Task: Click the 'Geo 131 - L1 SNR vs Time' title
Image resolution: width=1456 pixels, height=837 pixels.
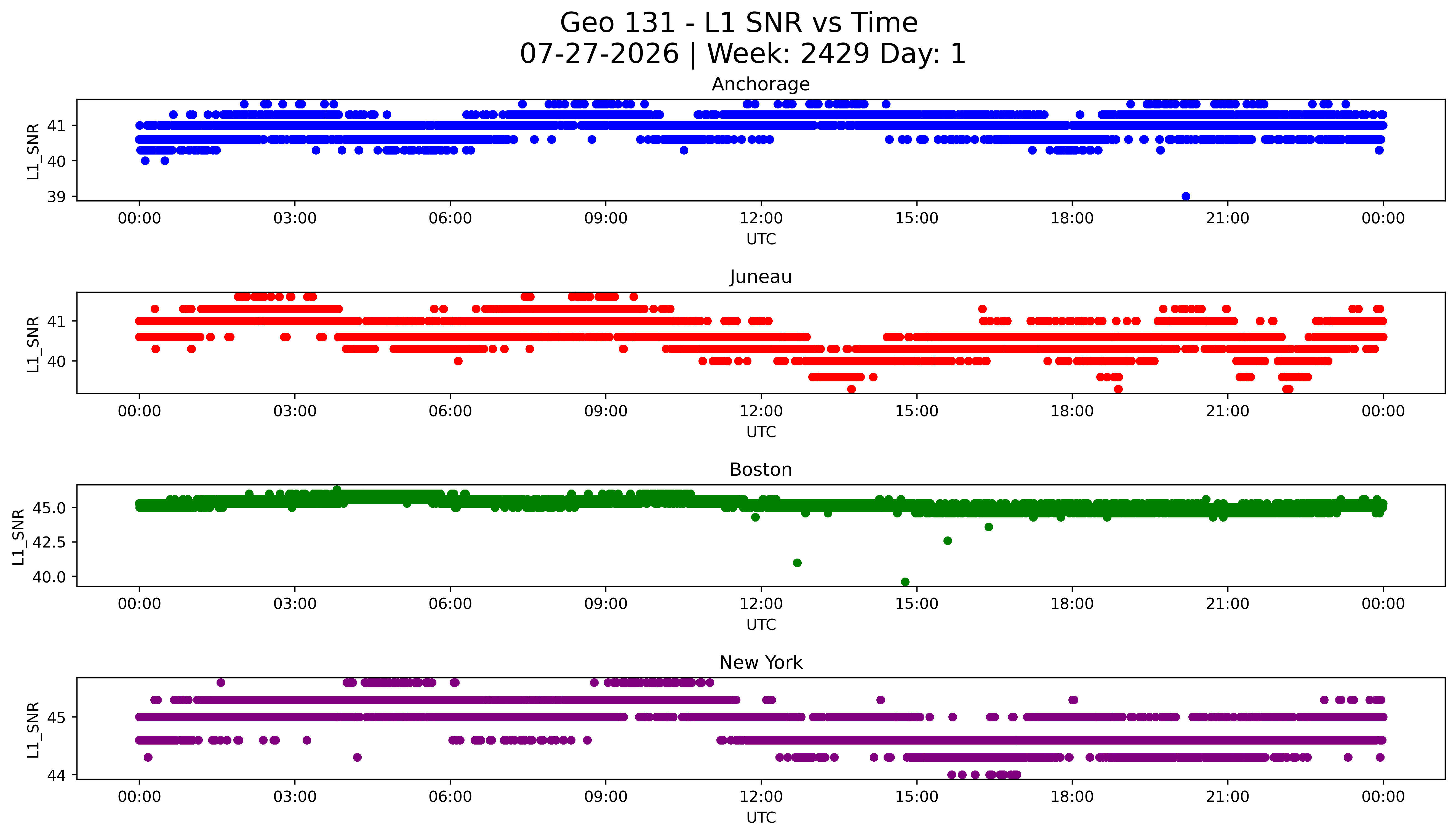Action: [x=739, y=23]
